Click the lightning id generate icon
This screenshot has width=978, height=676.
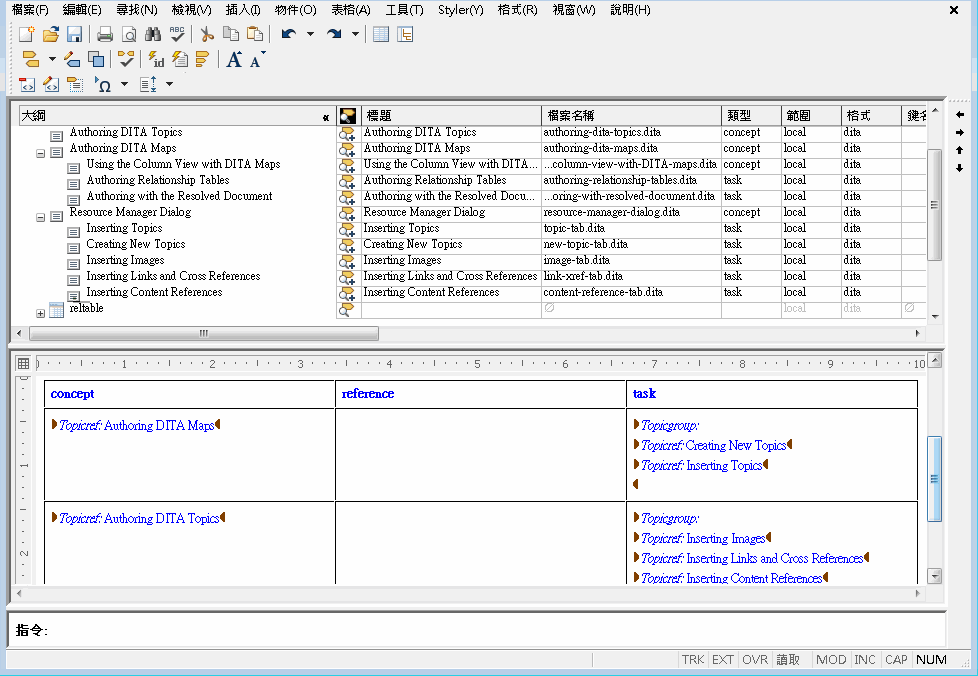click(x=156, y=60)
